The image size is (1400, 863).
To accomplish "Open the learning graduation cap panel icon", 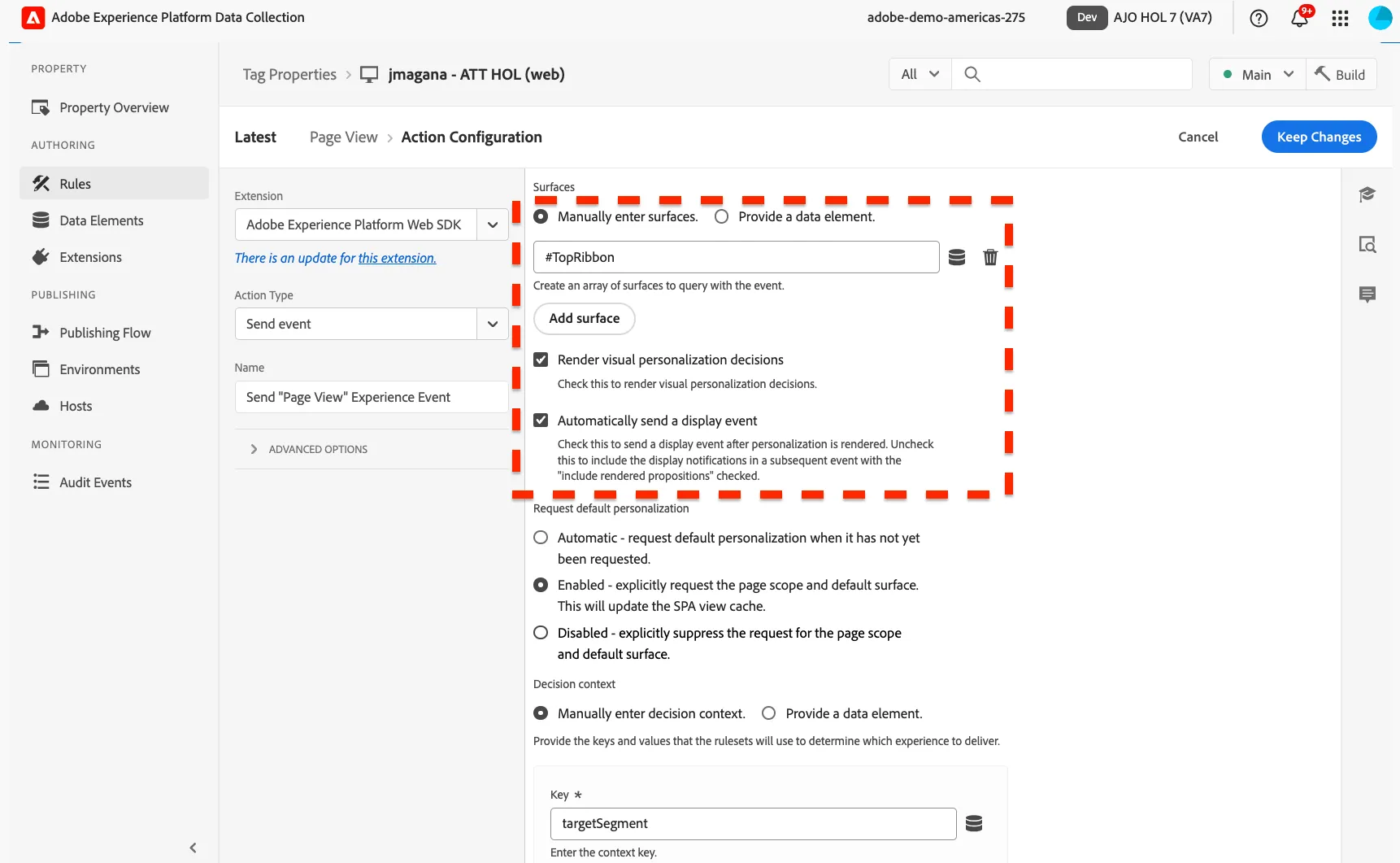I will (x=1367, y=194).
